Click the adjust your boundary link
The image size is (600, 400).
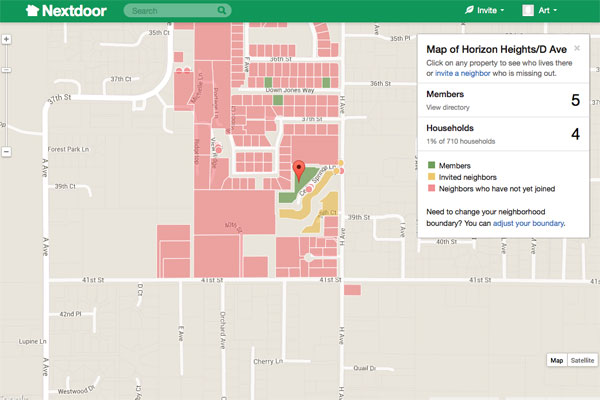pos(528,223)
